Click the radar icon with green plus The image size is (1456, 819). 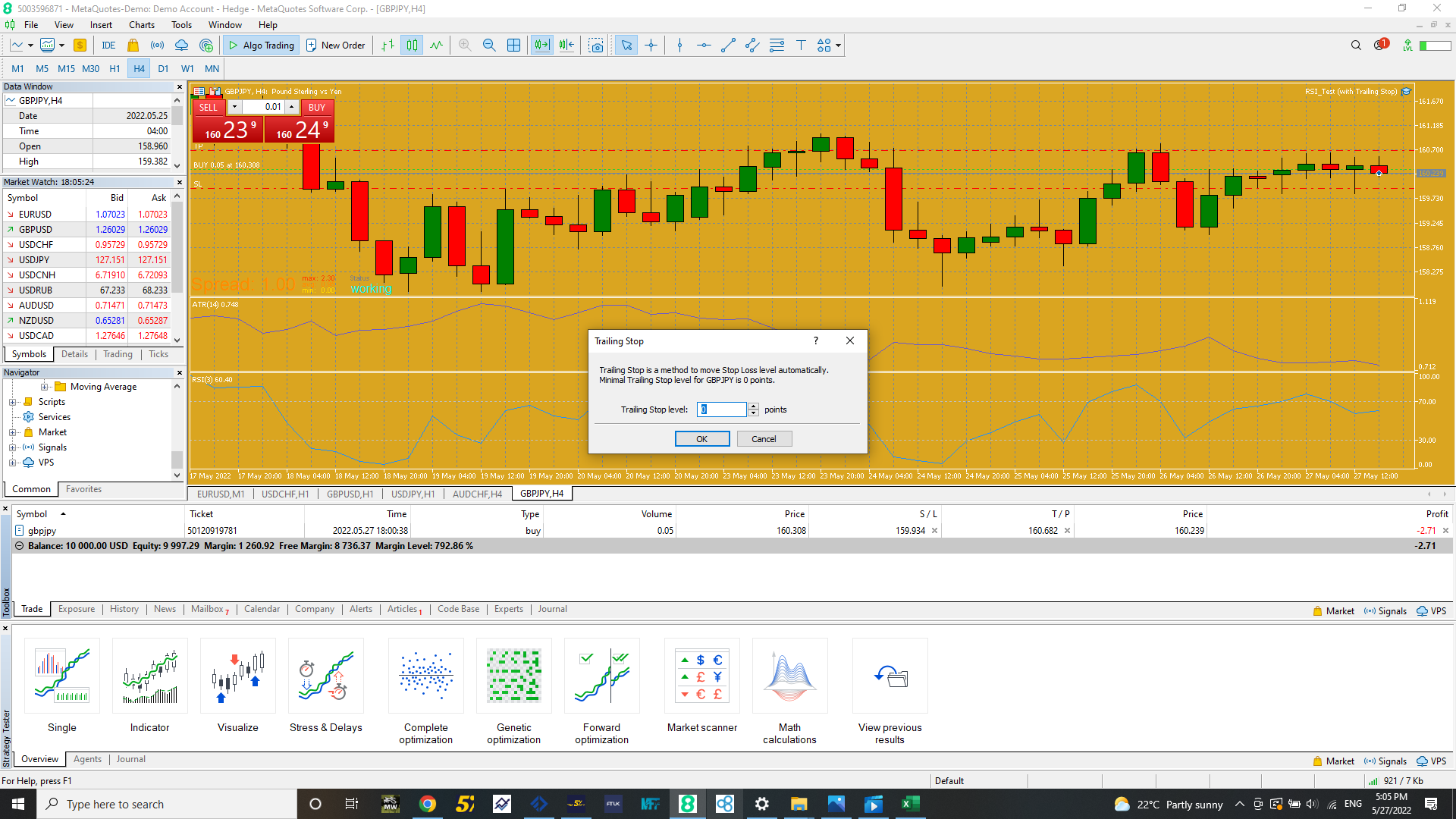click(x=206, y=45)
